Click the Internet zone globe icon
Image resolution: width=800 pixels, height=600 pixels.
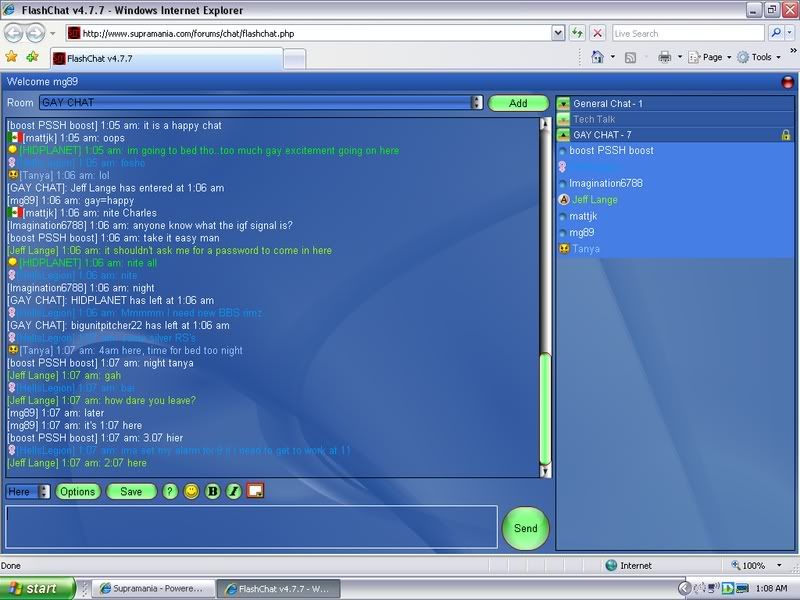[611, 565]
